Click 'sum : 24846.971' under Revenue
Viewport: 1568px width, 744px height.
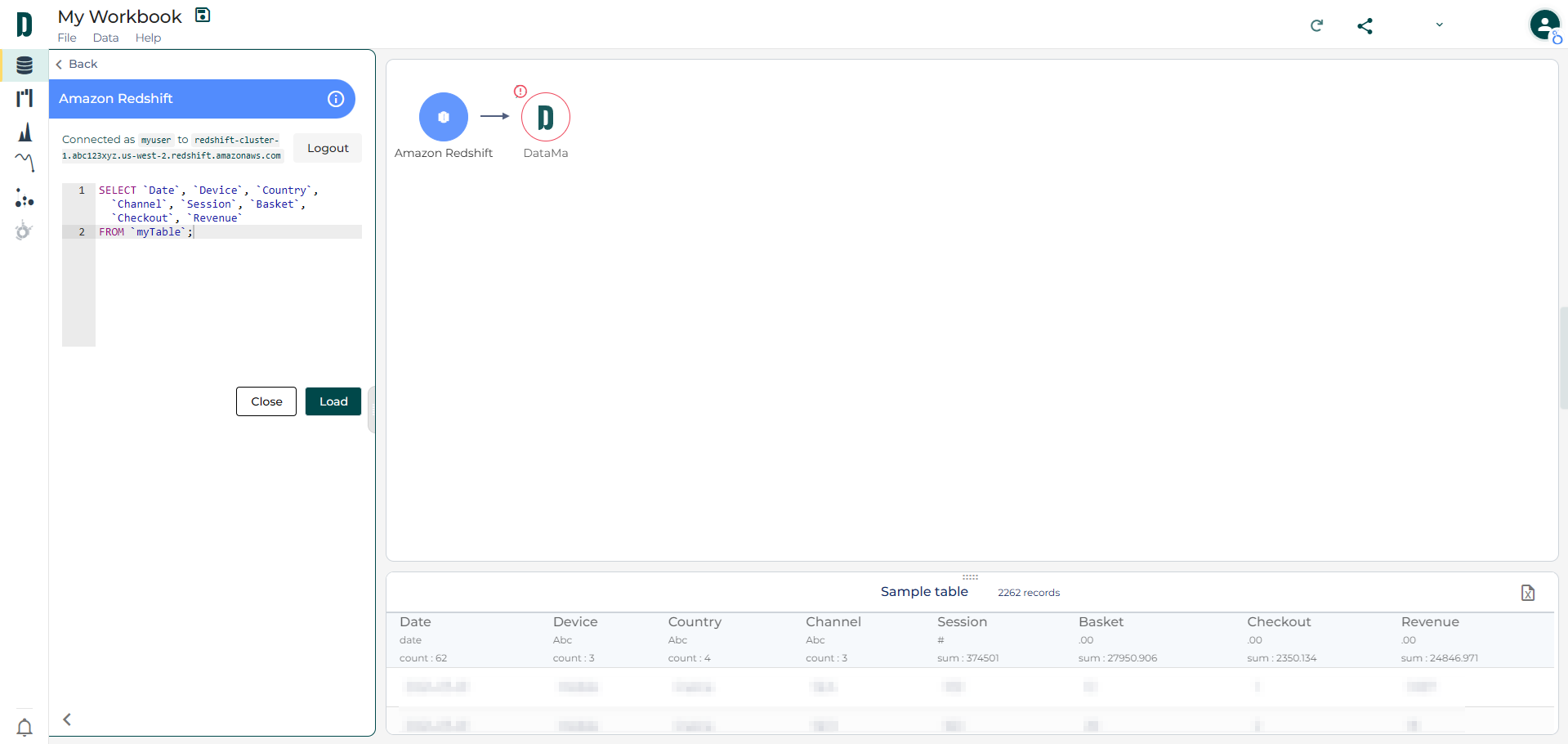pos(1439,658)
